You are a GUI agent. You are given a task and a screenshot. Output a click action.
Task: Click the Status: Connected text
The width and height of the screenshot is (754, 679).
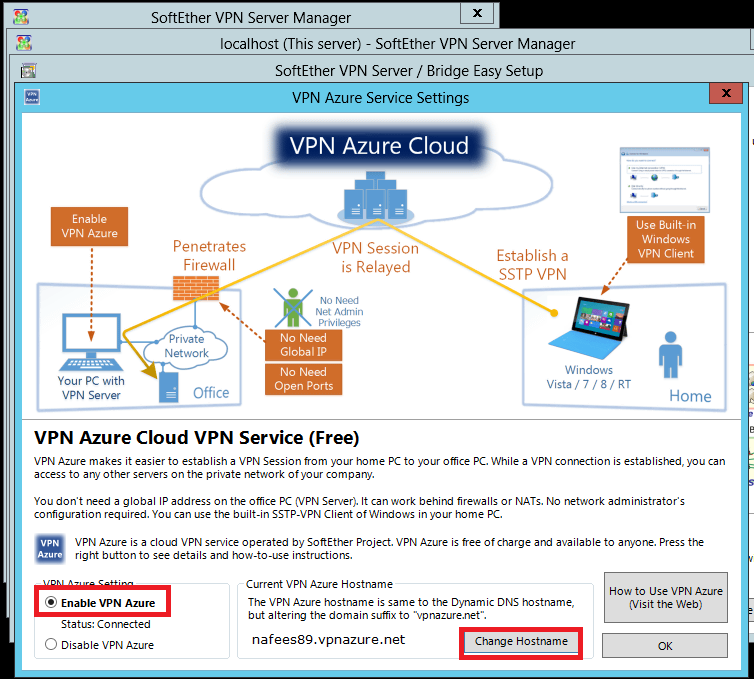106,624
